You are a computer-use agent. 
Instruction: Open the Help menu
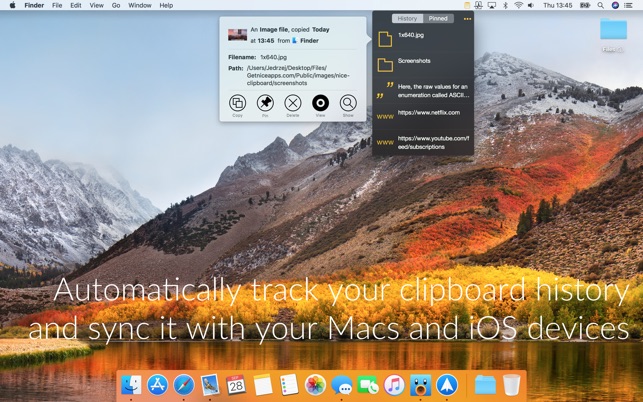pyautogui.click(x=166, y=5)
